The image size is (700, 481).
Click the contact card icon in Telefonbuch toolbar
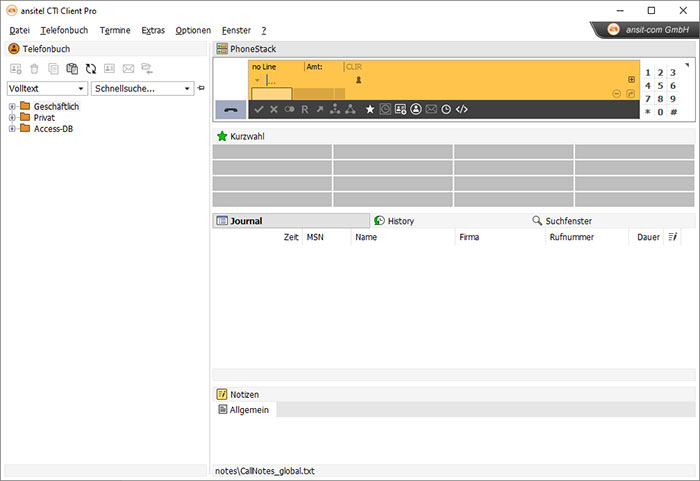[x=109, y=68]
